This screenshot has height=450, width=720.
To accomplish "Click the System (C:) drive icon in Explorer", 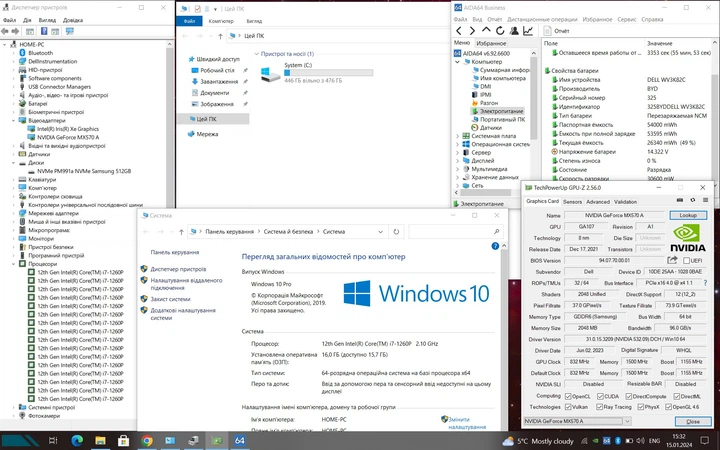I will point(270,74).
